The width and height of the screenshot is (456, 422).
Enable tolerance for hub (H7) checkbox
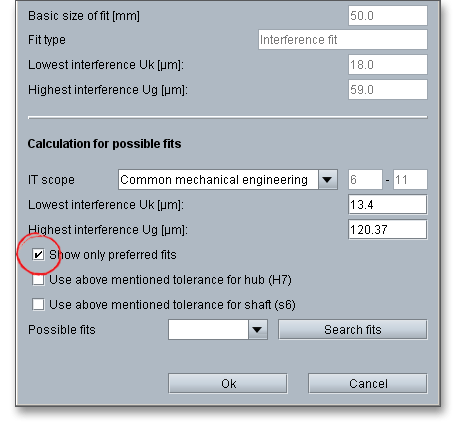coord(38,280)
